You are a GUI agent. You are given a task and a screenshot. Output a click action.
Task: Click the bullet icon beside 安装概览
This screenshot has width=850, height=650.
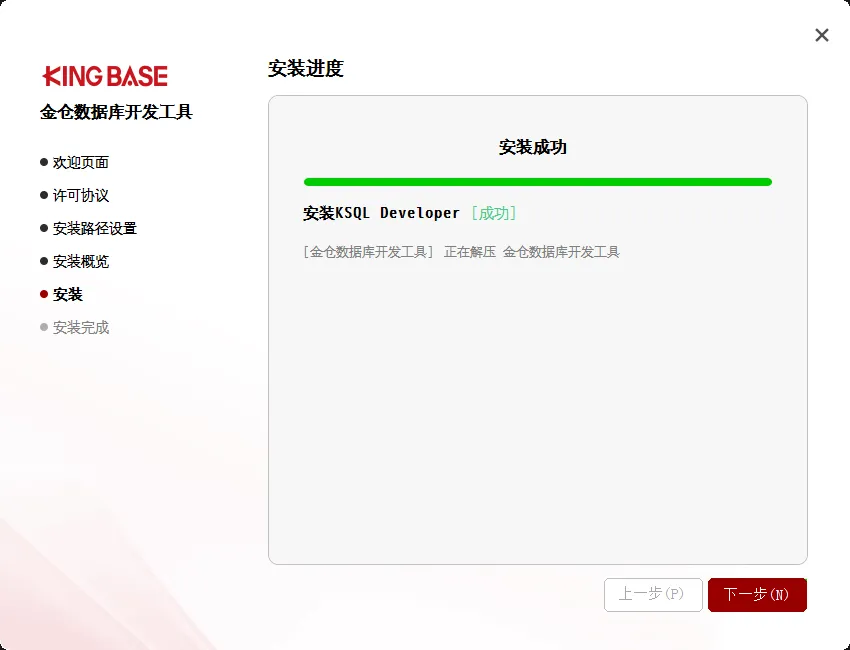[42, 261]
